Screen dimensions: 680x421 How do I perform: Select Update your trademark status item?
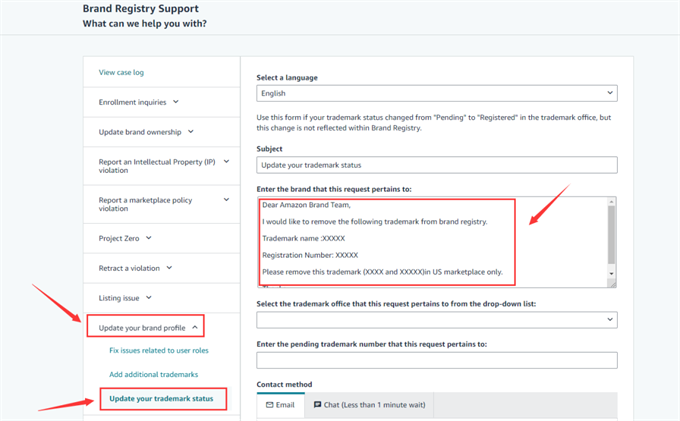tap(161, 398)
